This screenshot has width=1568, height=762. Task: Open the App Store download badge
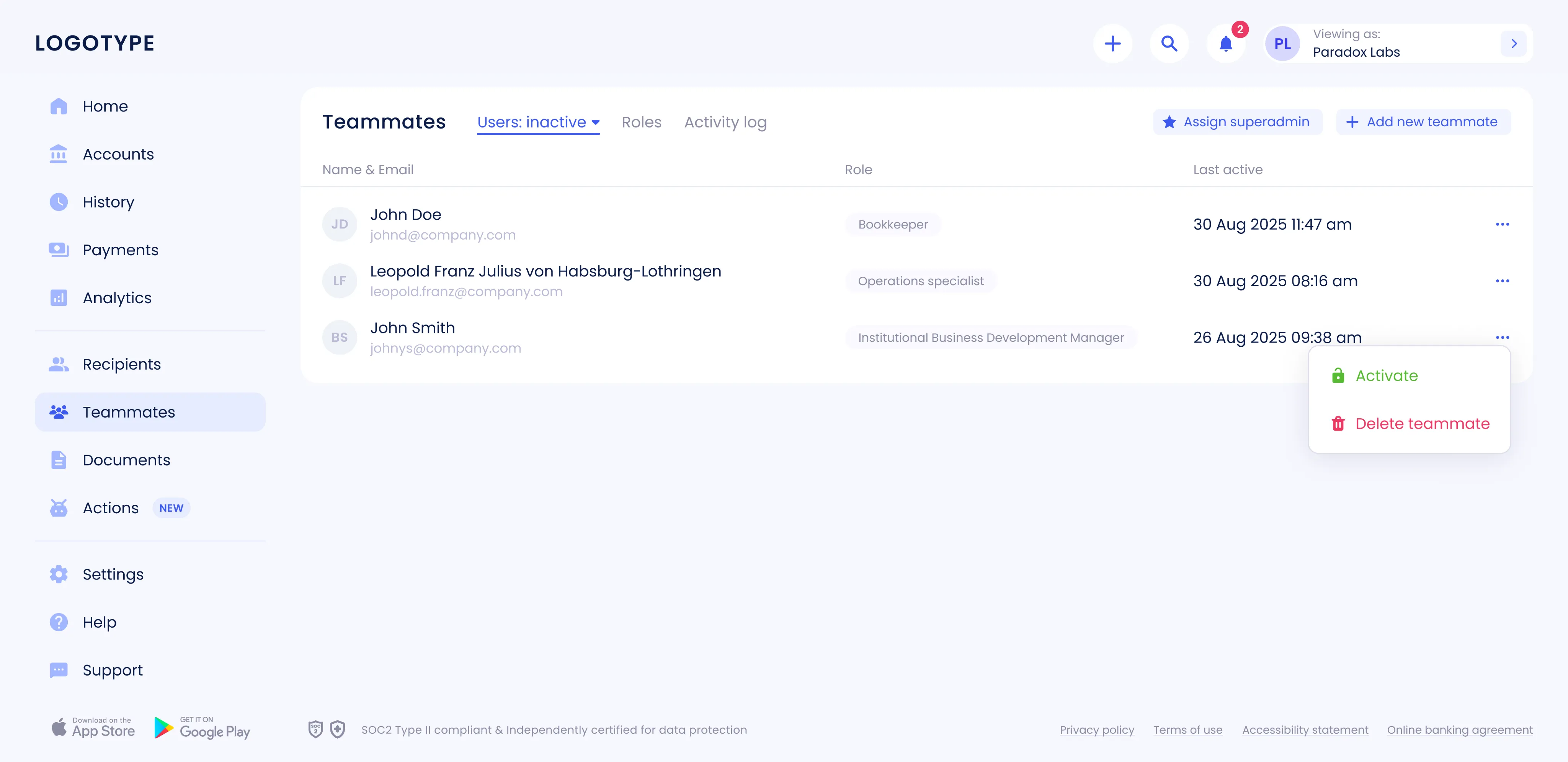[93, 728]
